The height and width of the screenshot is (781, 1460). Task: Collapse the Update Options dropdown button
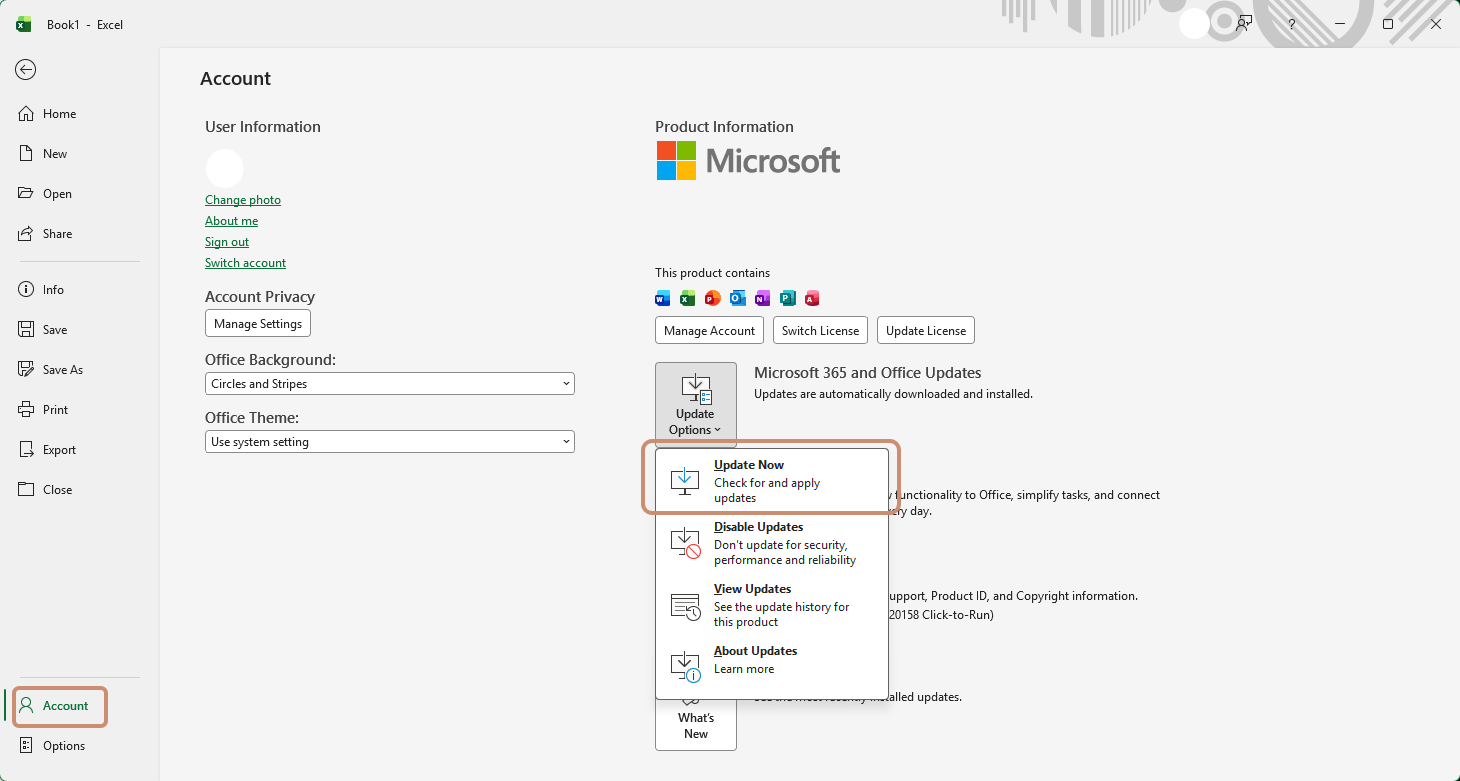click(696, 404)
